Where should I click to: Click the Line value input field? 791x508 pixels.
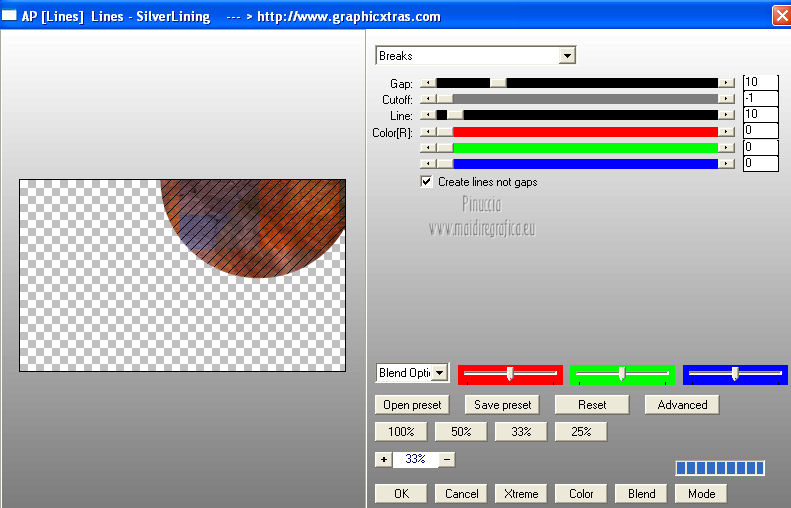761,115
